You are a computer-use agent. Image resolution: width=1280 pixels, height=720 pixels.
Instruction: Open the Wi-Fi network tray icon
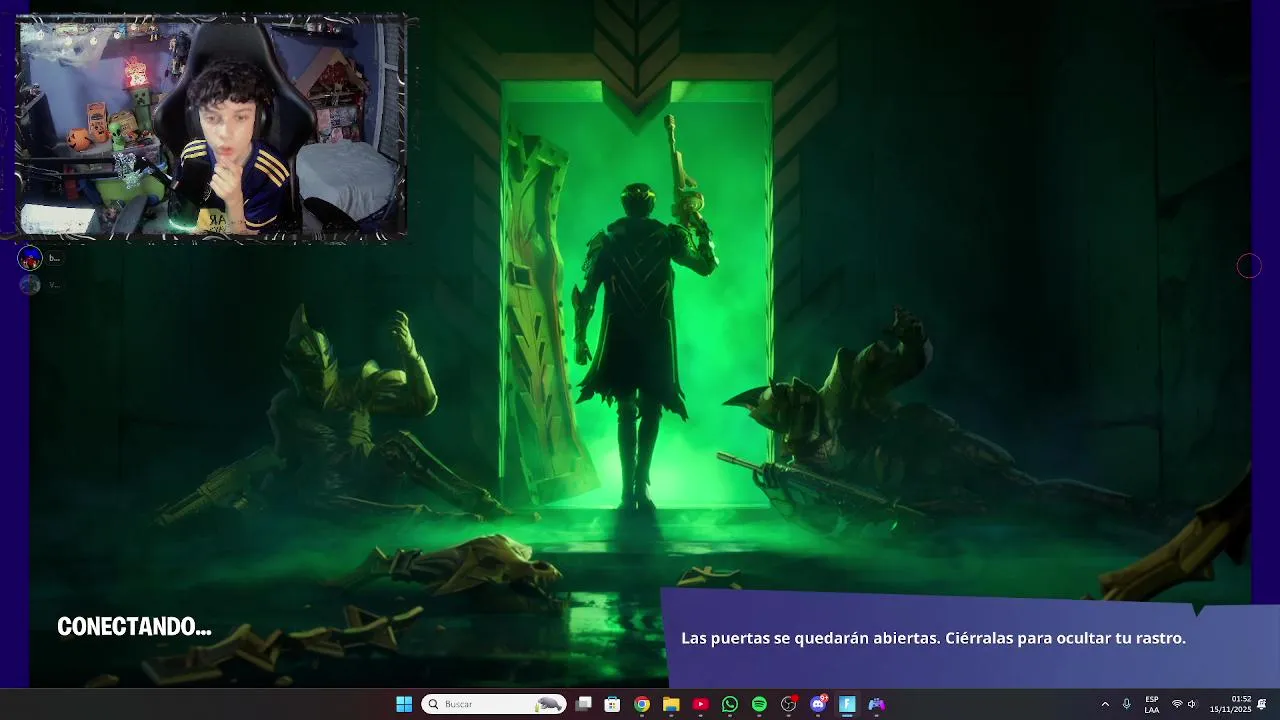pyautogui.click(x=1177, y=704)
